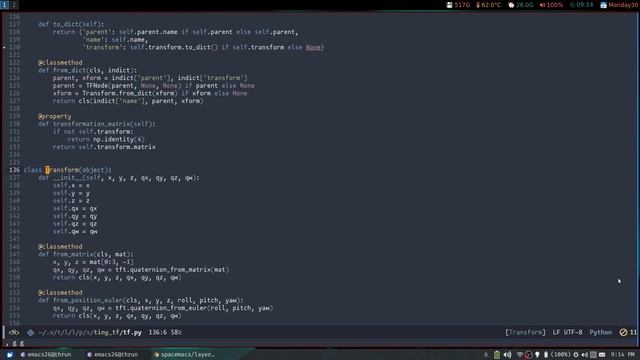Click the self.qw = qw line

click(x=75, y=231)
